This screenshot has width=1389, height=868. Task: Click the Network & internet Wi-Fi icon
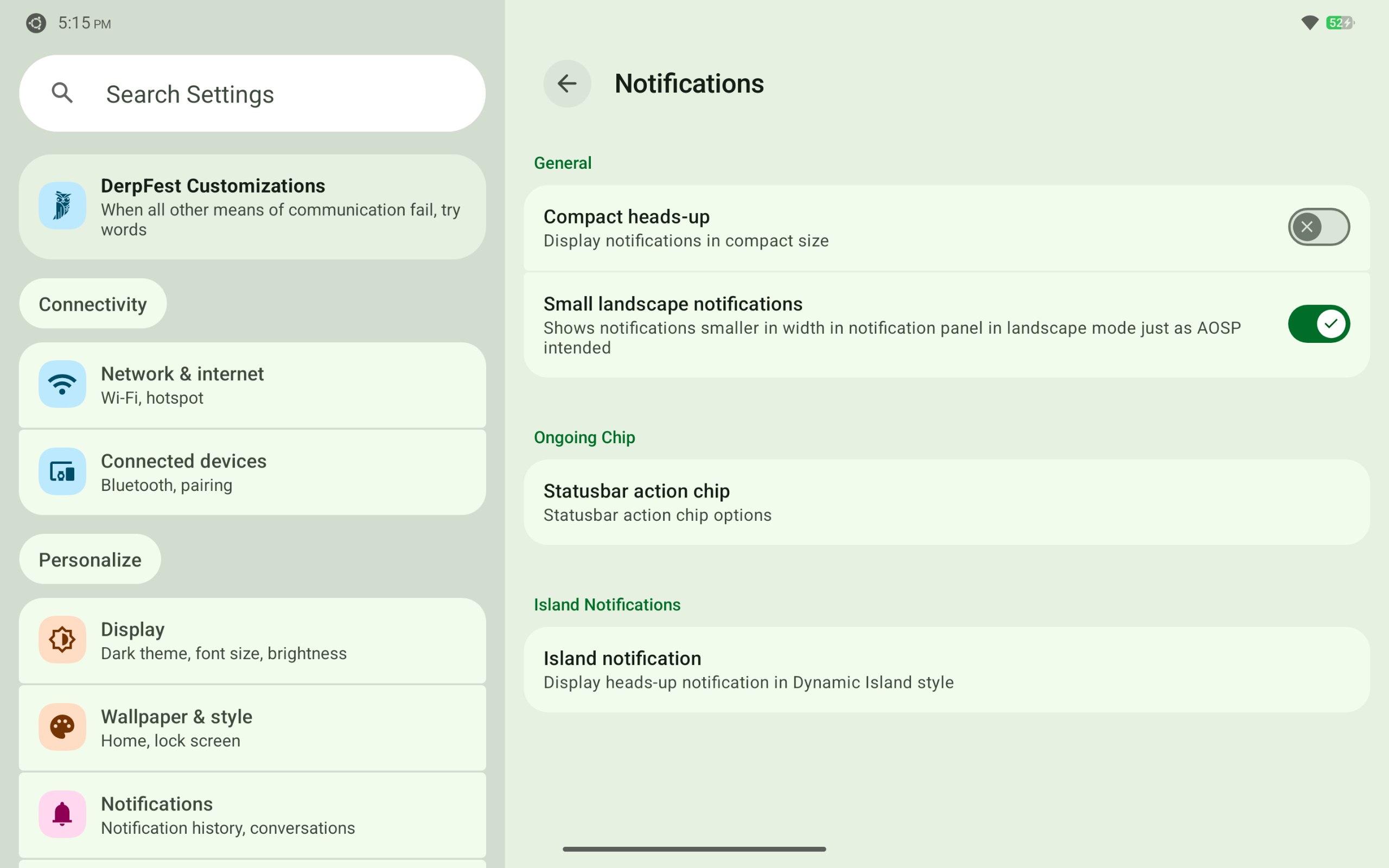click(x=62, y=384)
